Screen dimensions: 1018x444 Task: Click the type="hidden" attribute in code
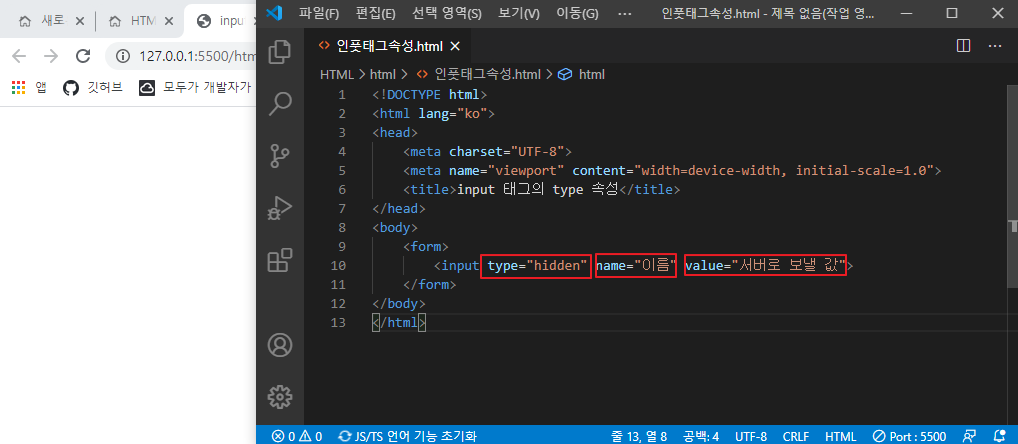pos(536,265)
